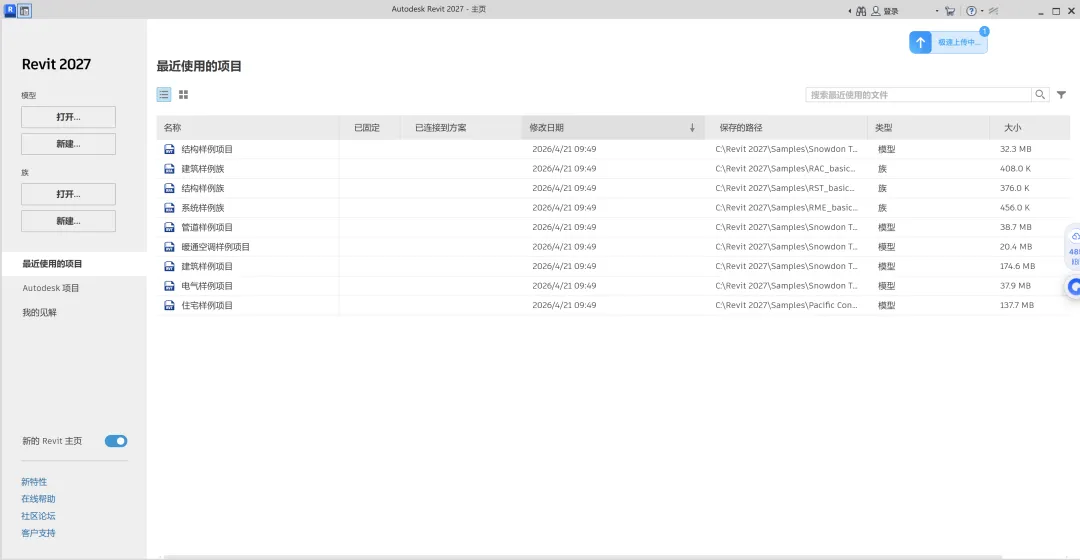Click the 32.3 MB size value
Image resolution: width=1080 pixels, height=560 pixels.
pyautogui.click(x=1015, y=149)
